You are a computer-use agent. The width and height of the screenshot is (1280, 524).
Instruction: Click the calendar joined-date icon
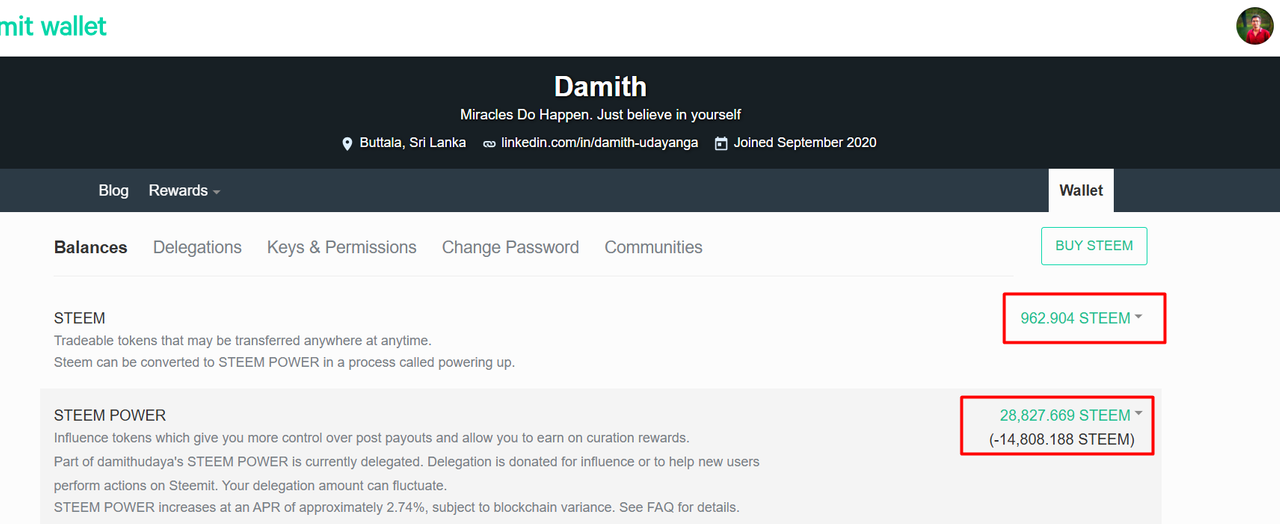pyautogui.click(x=721, y=143)
